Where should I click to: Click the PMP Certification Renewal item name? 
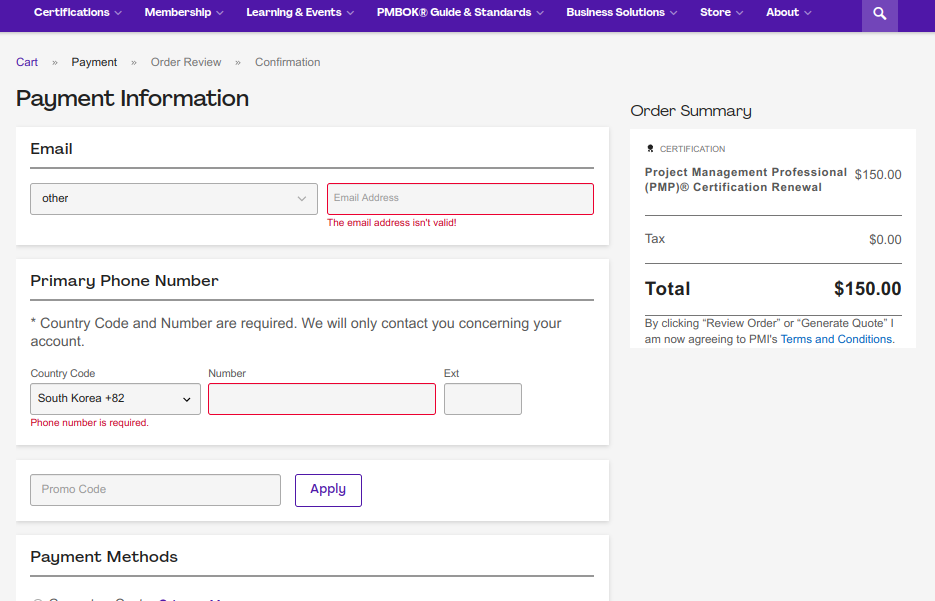[745, 179]
